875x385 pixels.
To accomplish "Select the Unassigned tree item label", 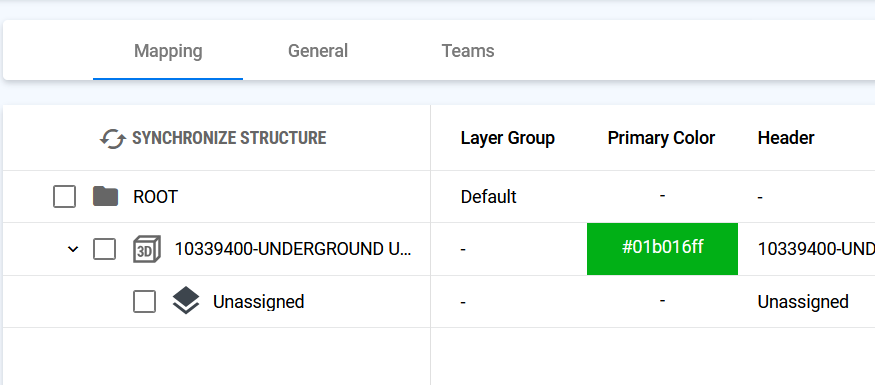I will click(258, 302).
